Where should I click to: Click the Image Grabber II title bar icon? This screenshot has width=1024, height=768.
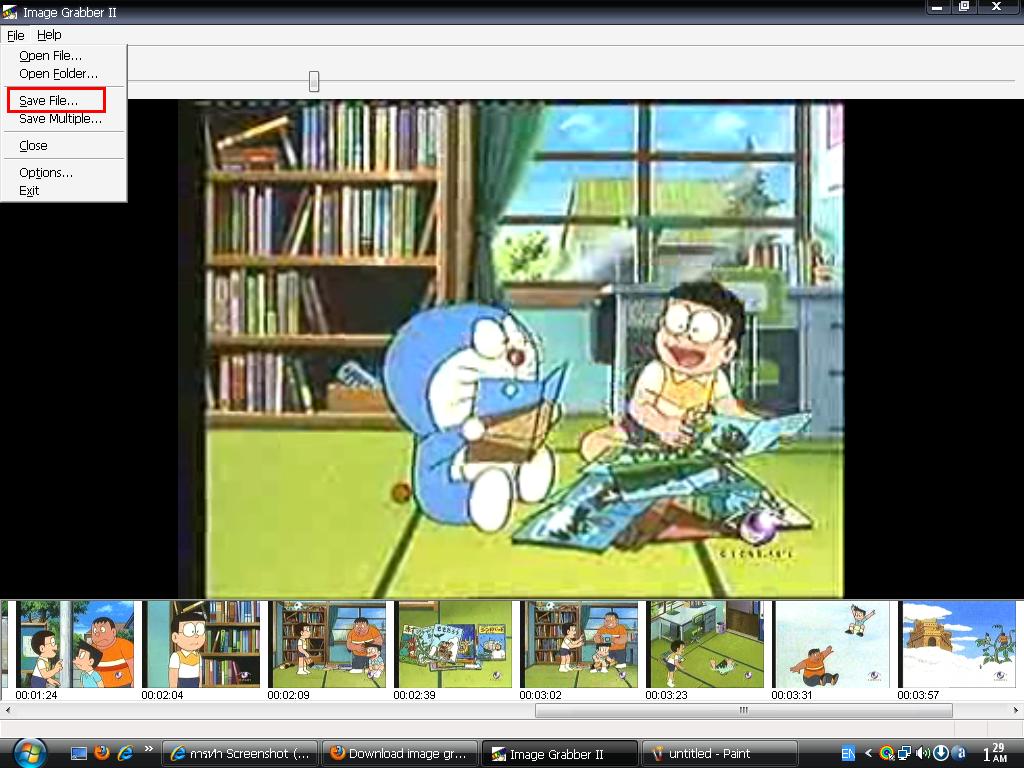pos(10,12)
